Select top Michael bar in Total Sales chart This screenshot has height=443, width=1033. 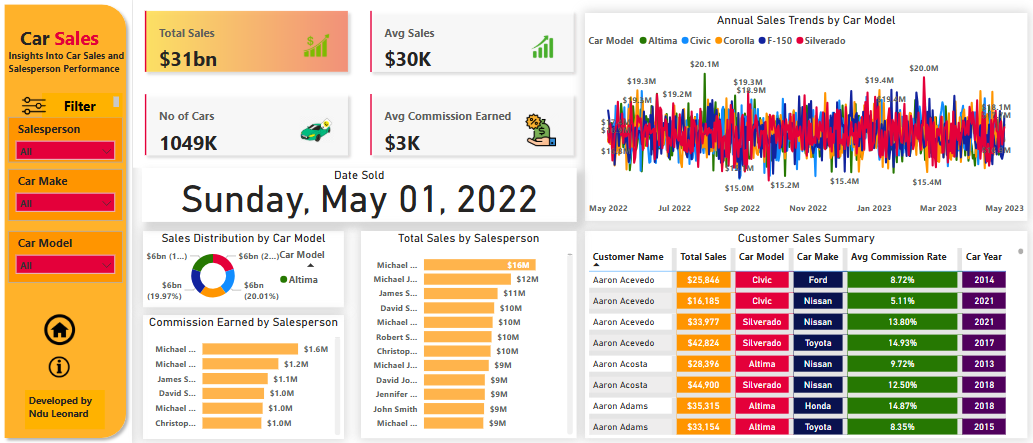click(x=480, y=265)
